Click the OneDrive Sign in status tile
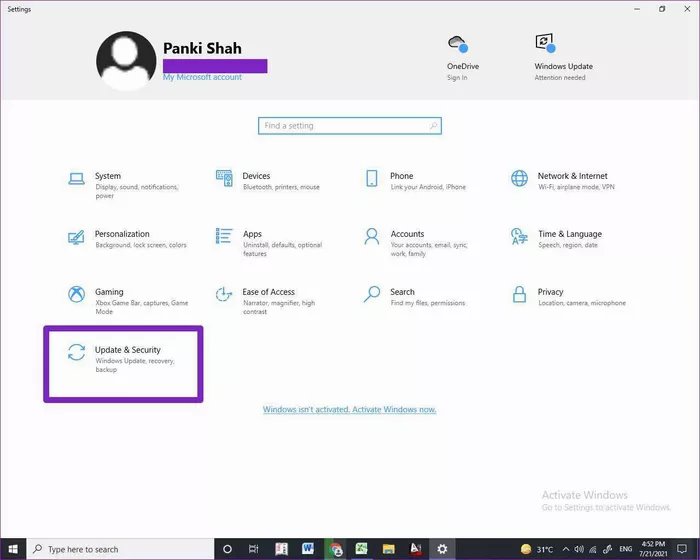700x560 pixels. (463, 58)
